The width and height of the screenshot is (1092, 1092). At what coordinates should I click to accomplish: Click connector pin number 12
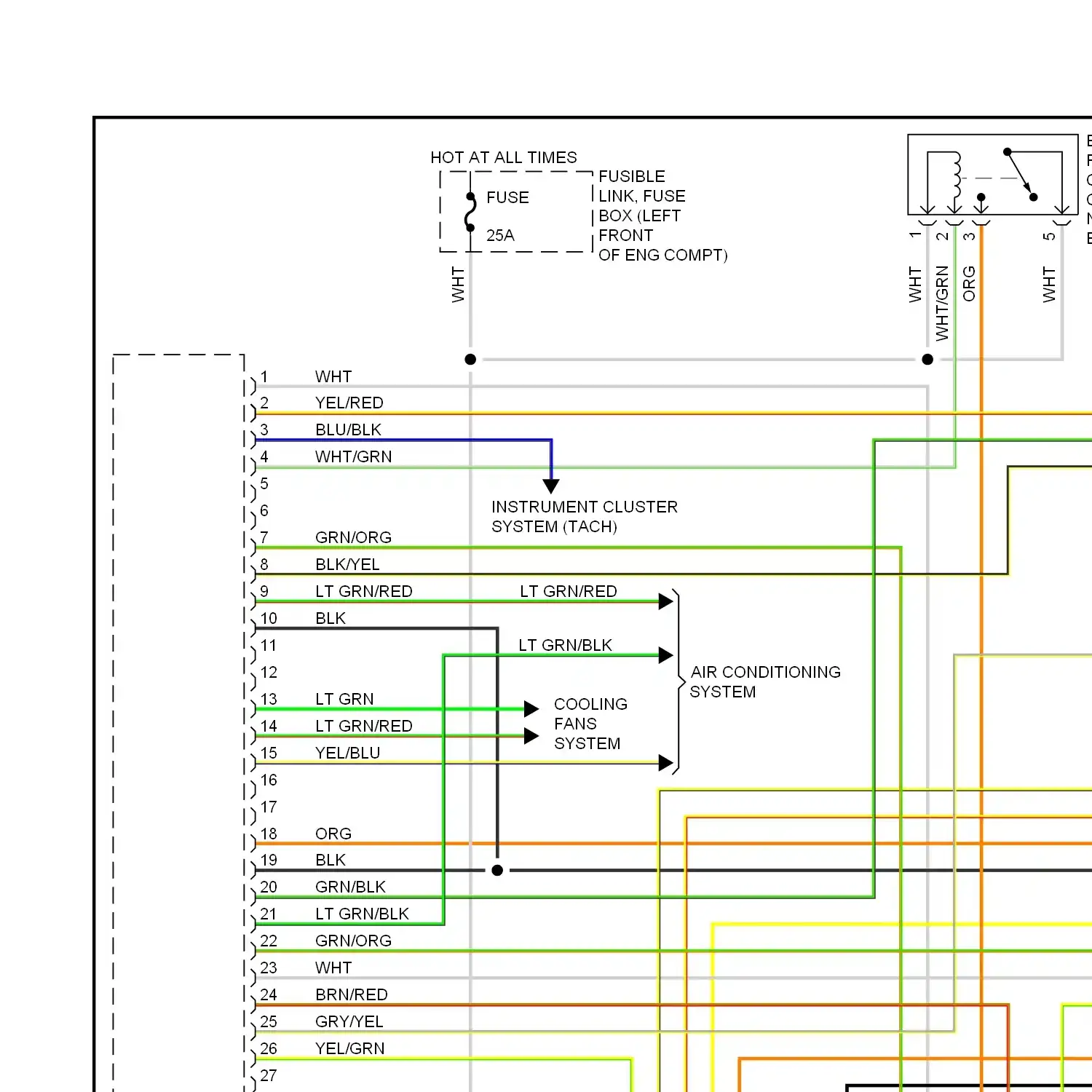pos(269,672)
